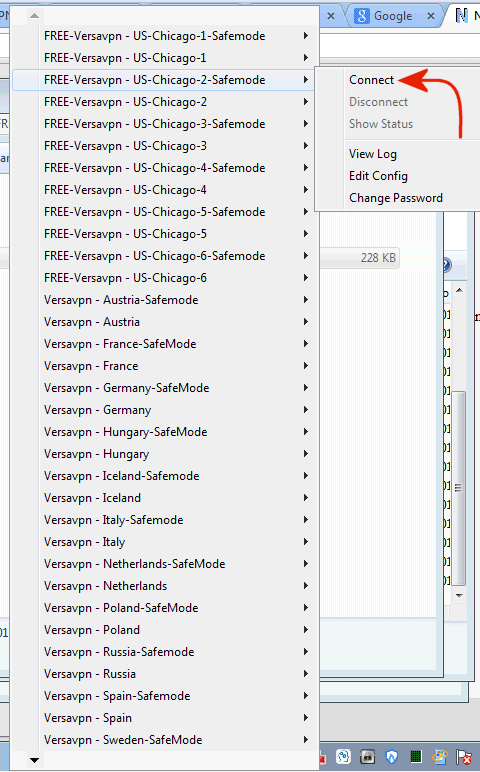Close the Google browser tab
Screen dimensions: 480x772
click(x=431, y=16)
